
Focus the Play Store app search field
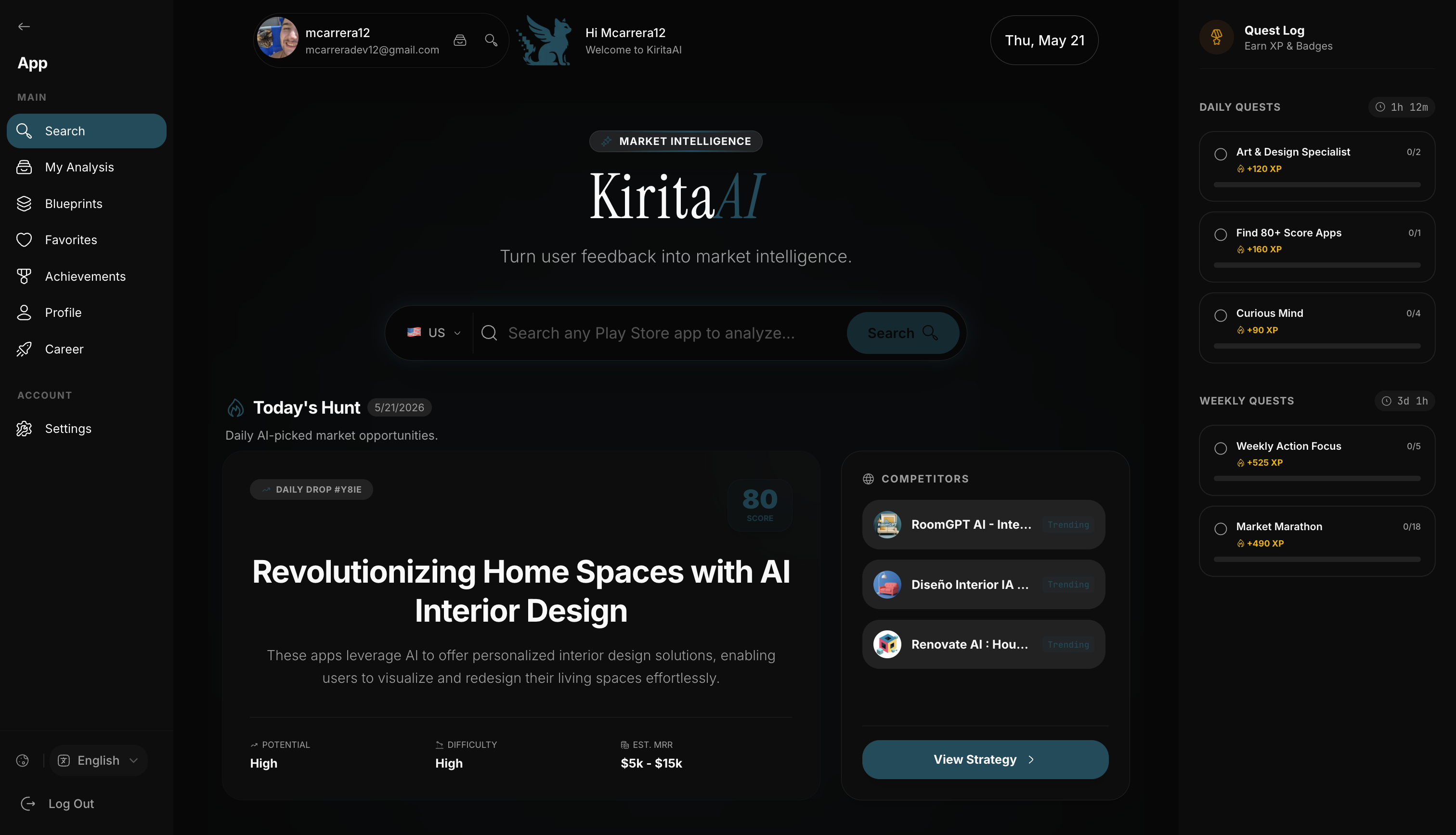659,333
